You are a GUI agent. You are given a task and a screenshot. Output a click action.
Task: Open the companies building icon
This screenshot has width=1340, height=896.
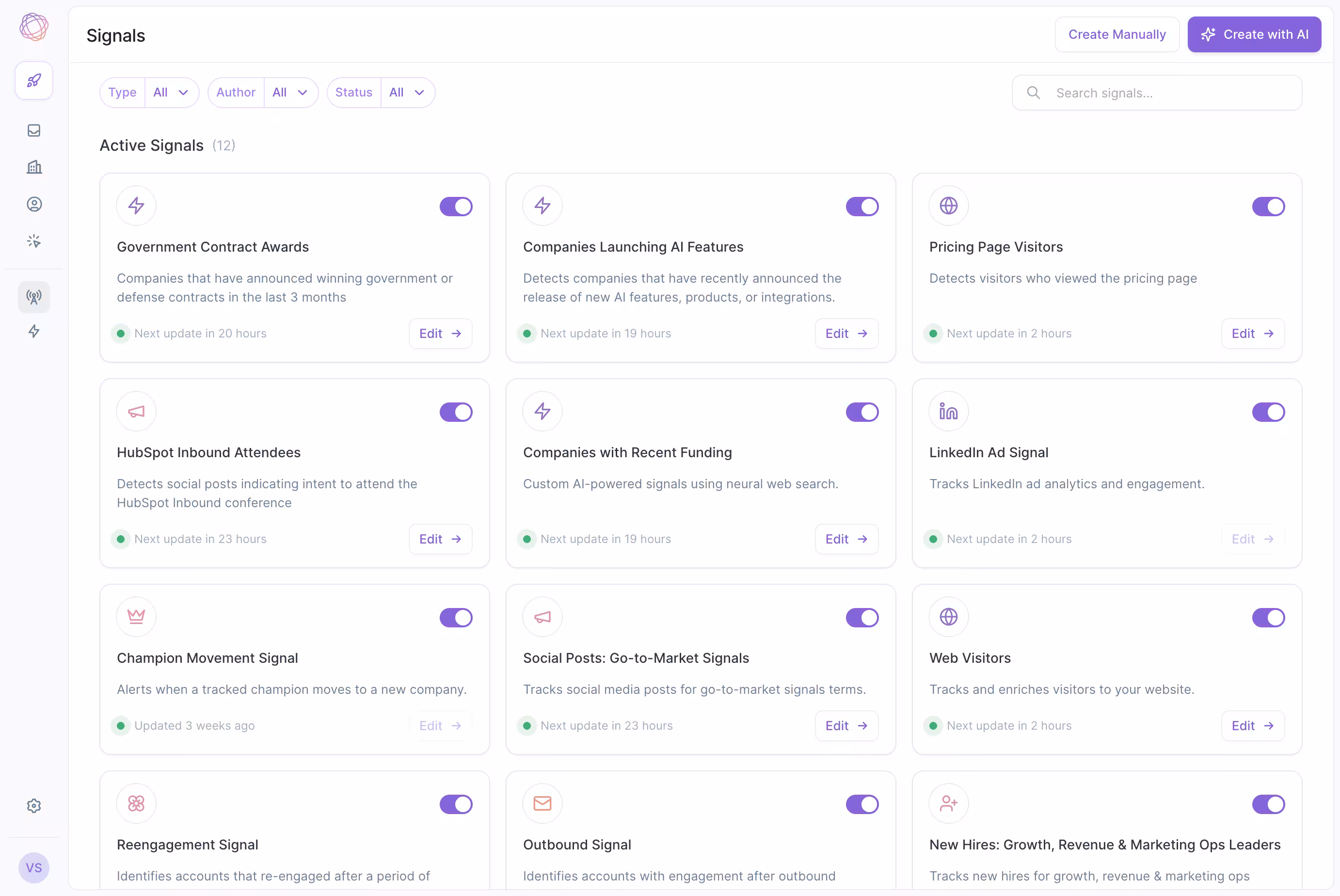pos(34,167)
